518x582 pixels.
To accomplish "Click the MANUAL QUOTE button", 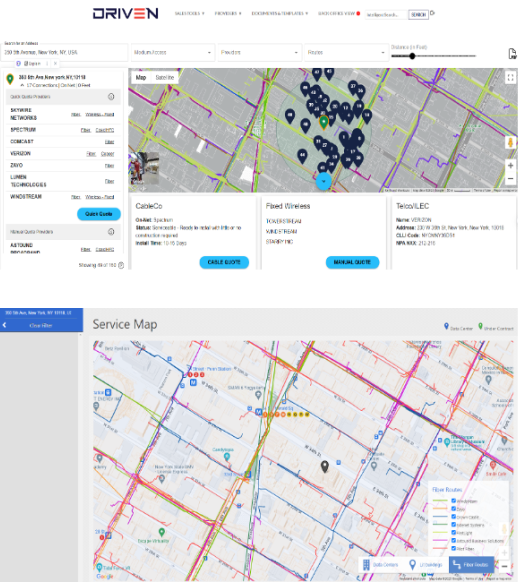I will tap(353, 262).
